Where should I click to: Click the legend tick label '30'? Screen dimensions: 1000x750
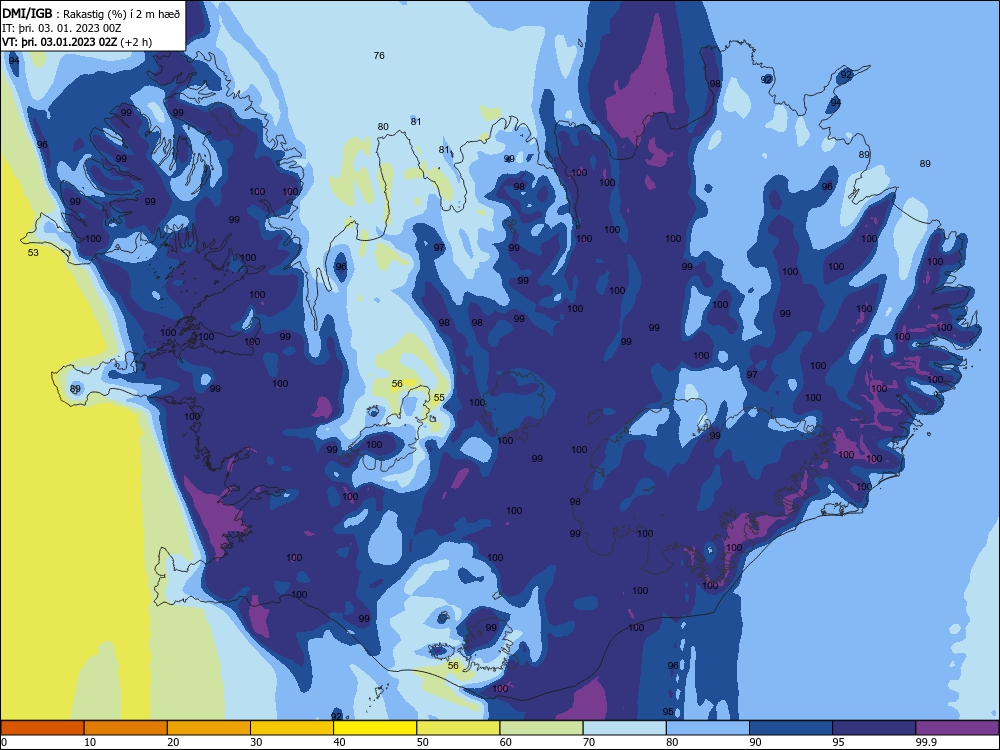coord(256,742)
